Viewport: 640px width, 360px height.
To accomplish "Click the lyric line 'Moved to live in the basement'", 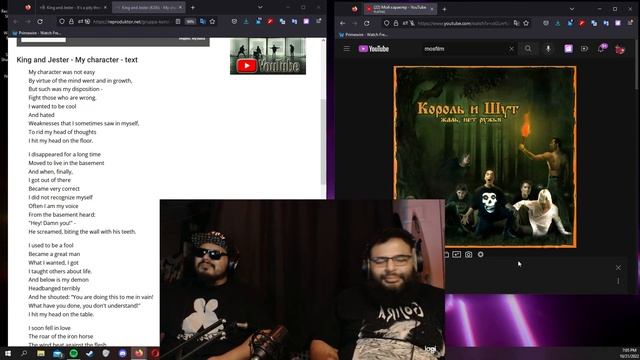I will pyautogui.click(x=66, y=163).
